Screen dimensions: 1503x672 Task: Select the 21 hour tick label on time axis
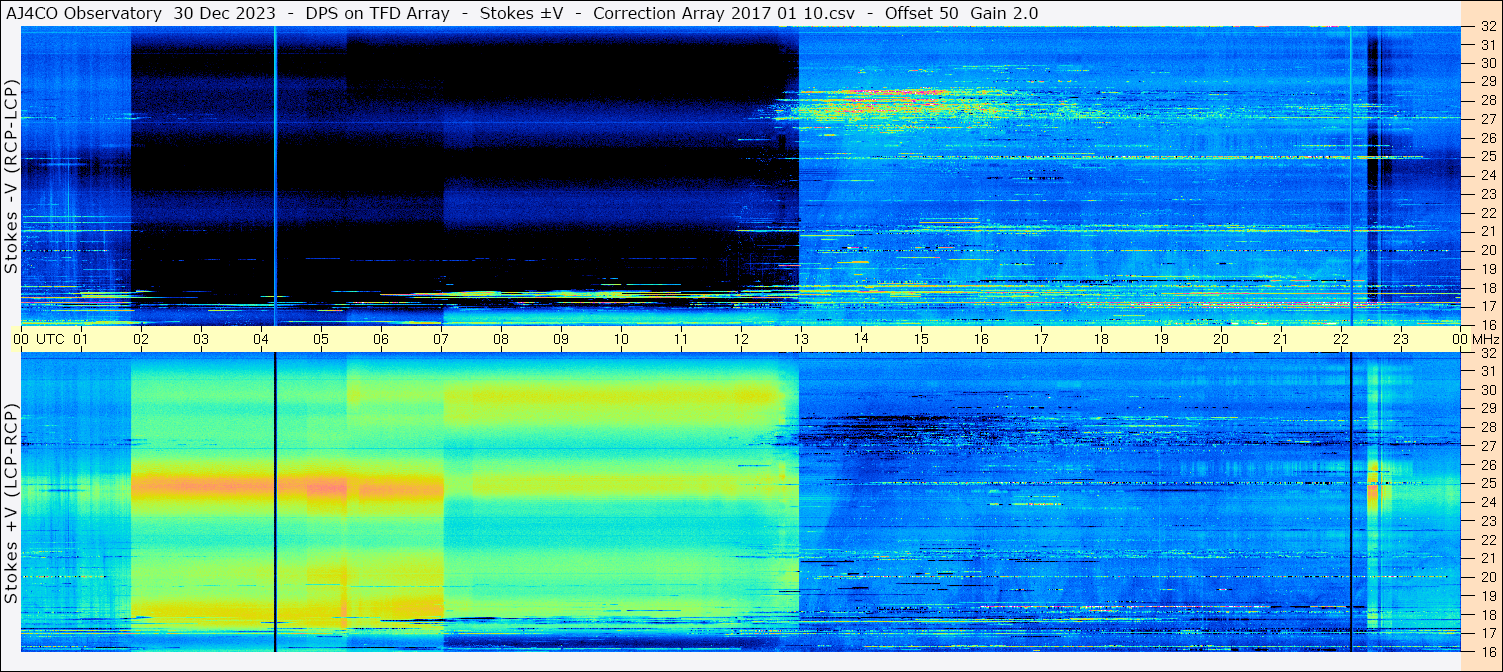(x=1281, y=339)
